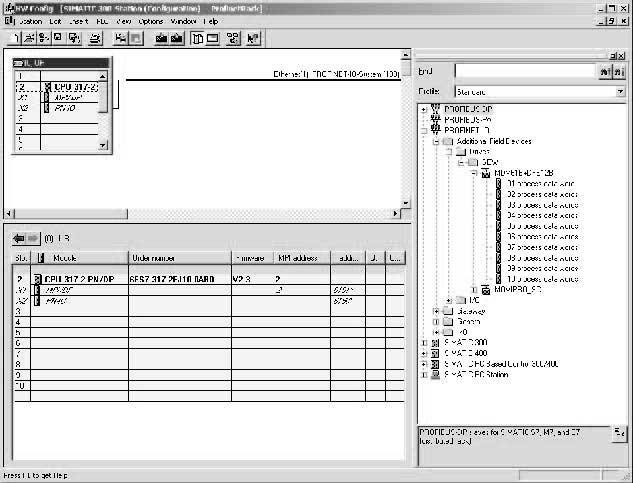Click the Find text field in catalog
This screenshot has height=483, width=633.
click(526, 71)
